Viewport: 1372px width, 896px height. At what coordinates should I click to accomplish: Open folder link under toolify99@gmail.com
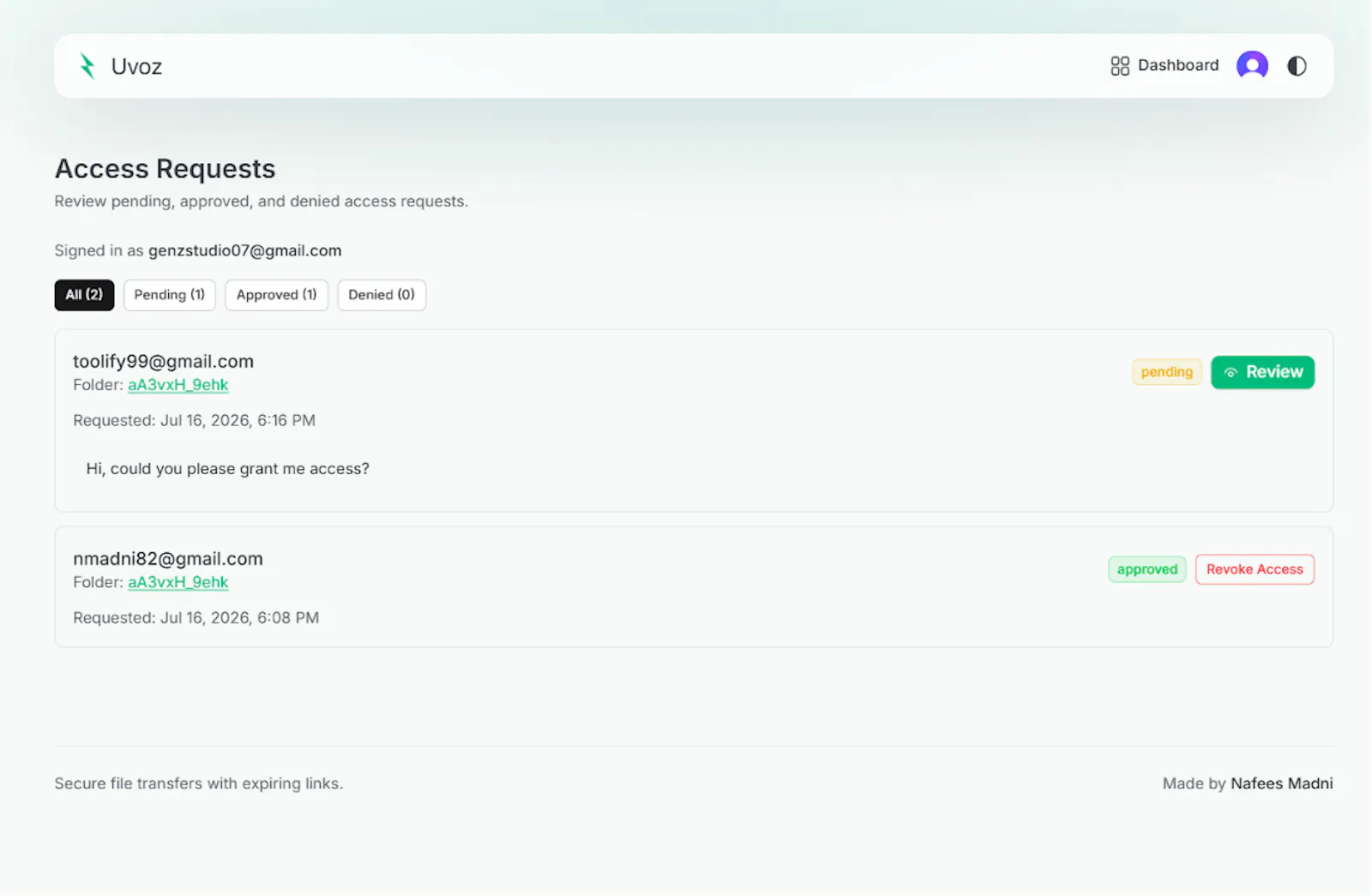(x=178, y=385)
